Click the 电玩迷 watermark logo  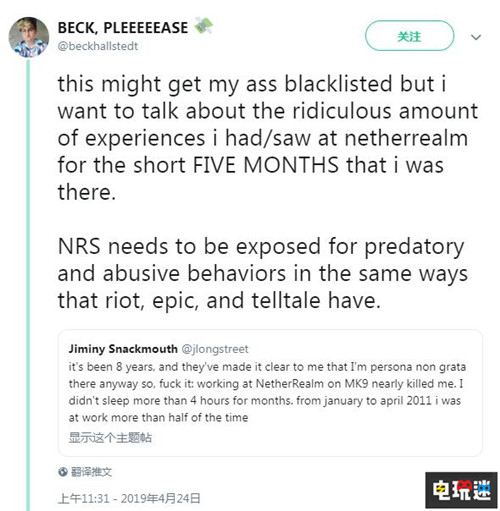[x=461, y=490]
